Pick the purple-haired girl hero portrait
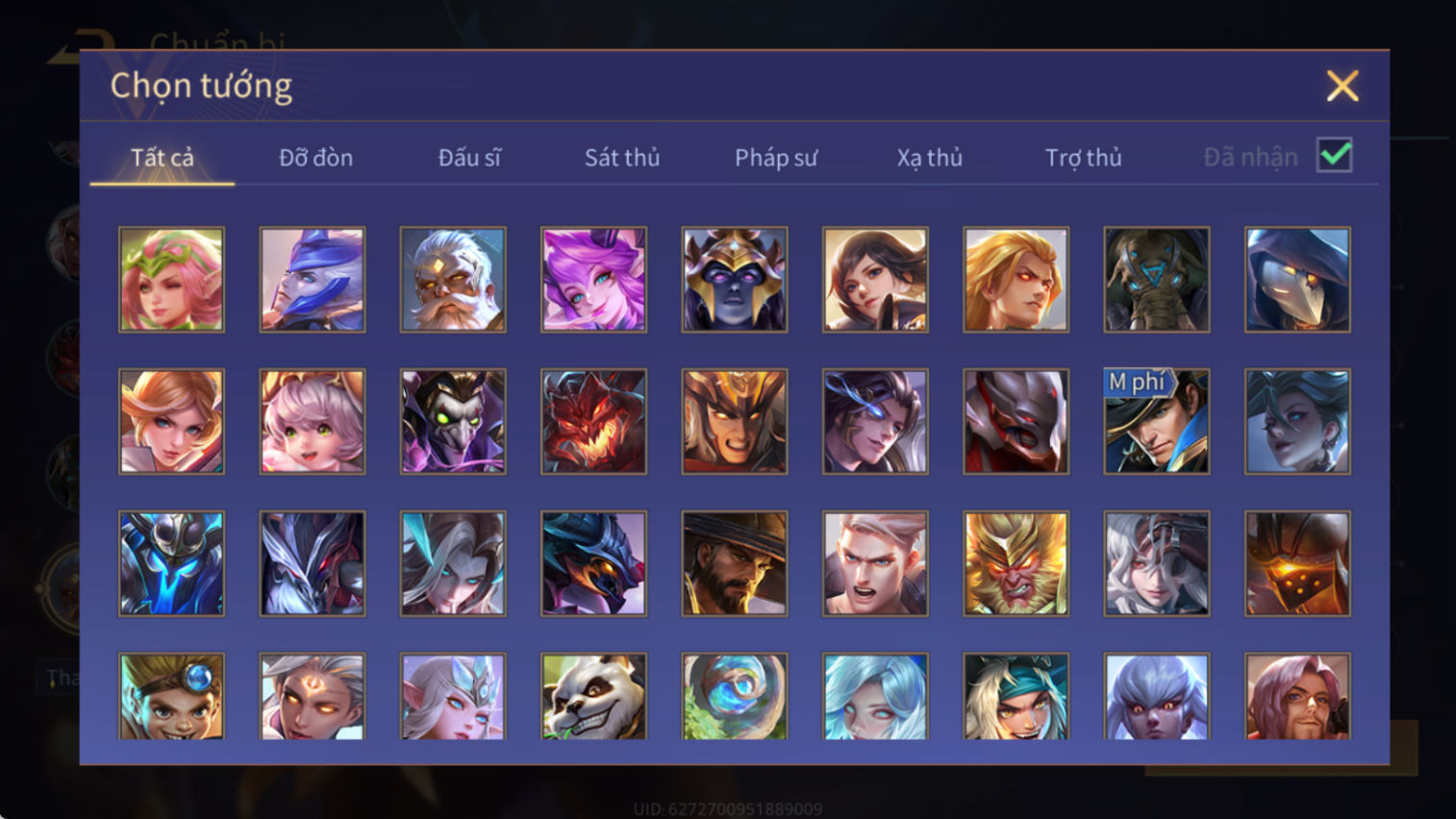This screenshot has width=1456, height=819. click(593, 280)
